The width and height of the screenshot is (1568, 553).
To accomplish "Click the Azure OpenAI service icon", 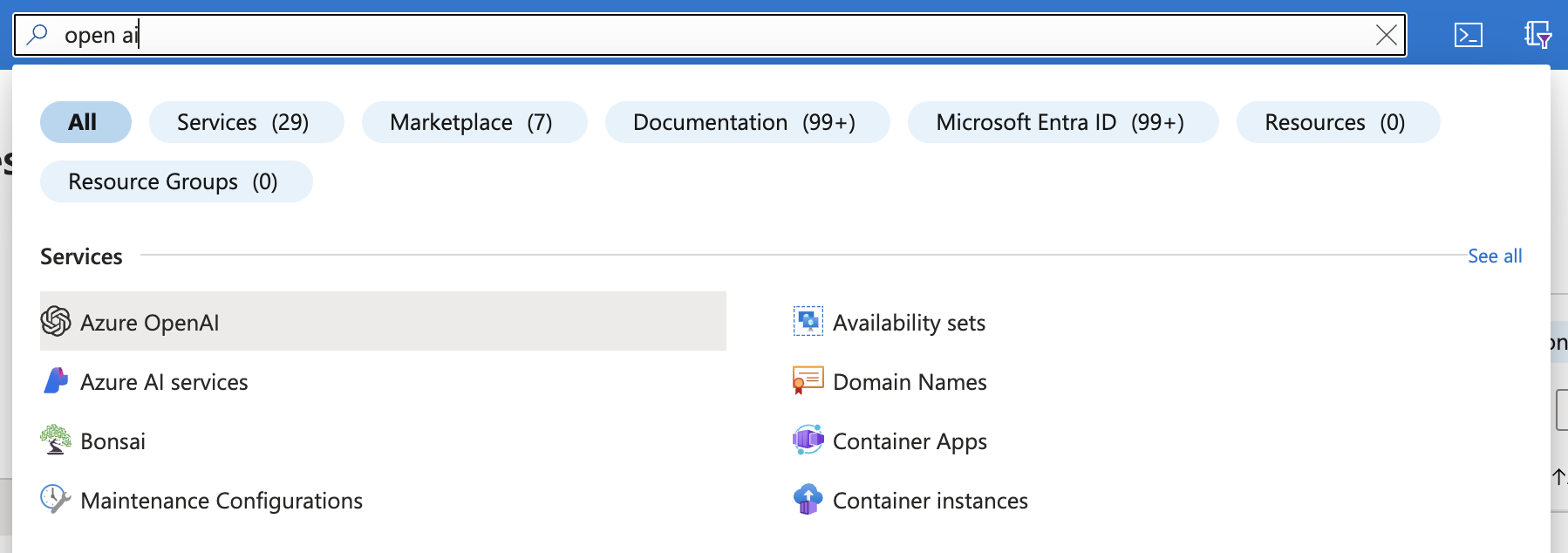I will pyautogui.click(x=56, y=322).
